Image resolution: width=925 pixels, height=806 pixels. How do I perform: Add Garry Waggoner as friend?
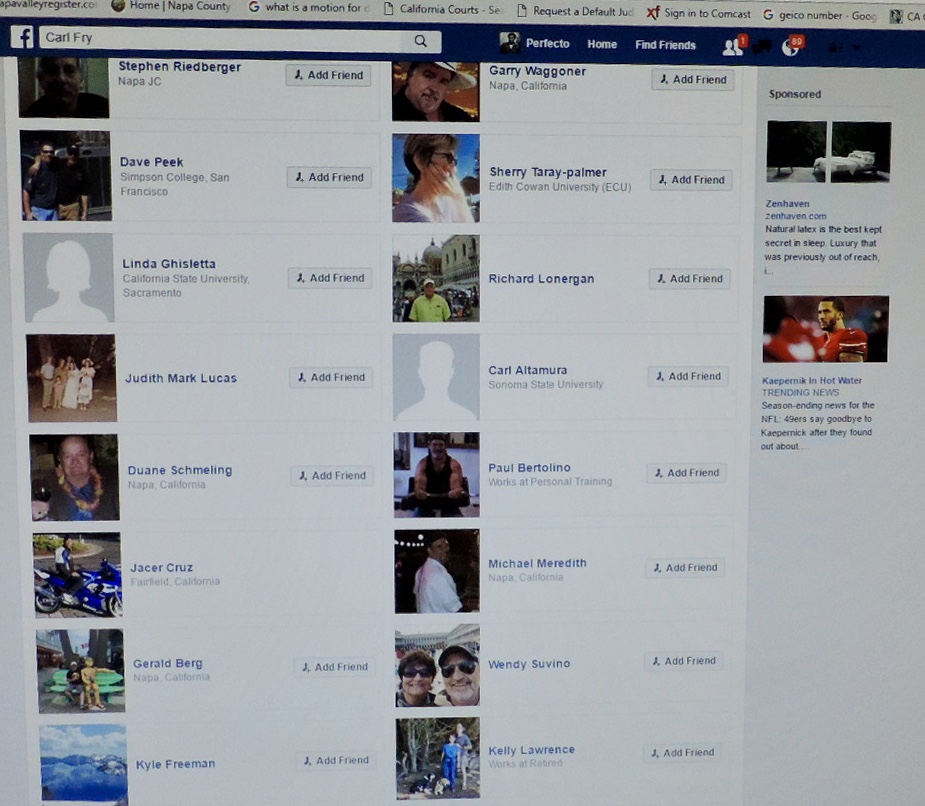point(693,79)
